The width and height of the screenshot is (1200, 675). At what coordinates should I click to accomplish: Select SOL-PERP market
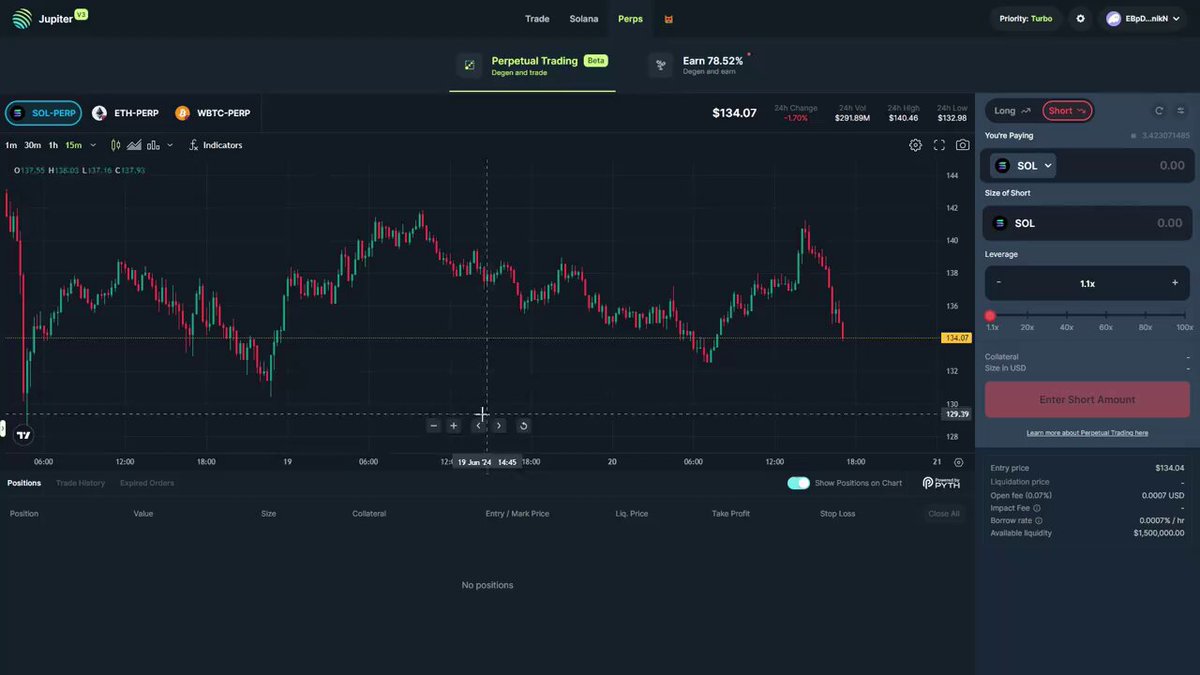coord(43,113)
